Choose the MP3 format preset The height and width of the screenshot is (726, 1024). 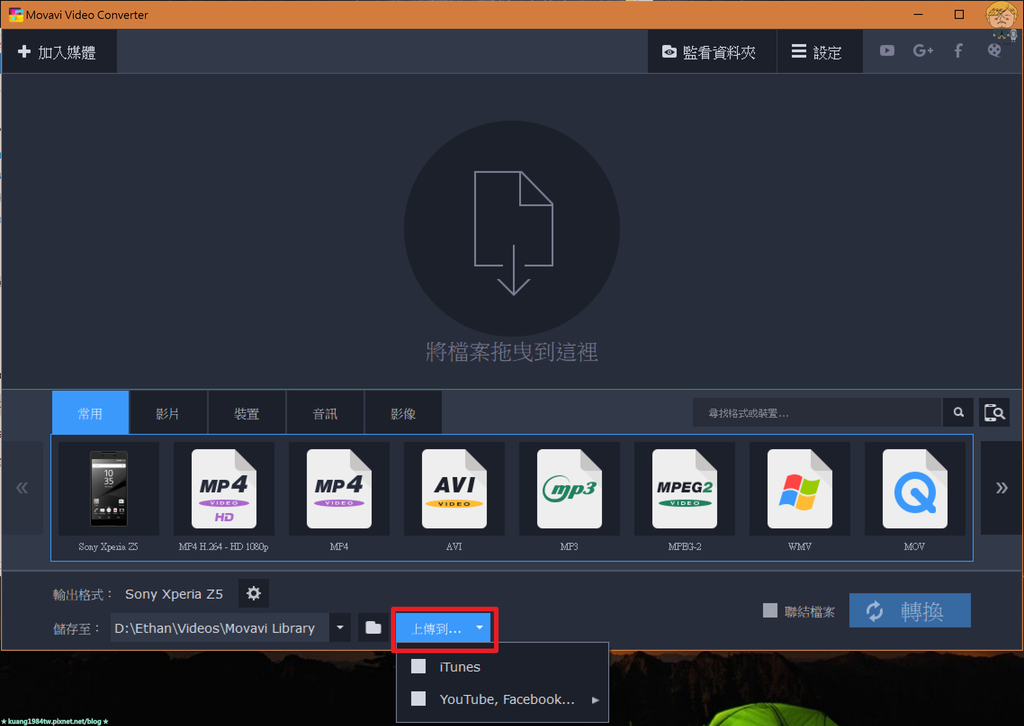tap(569, 497)
